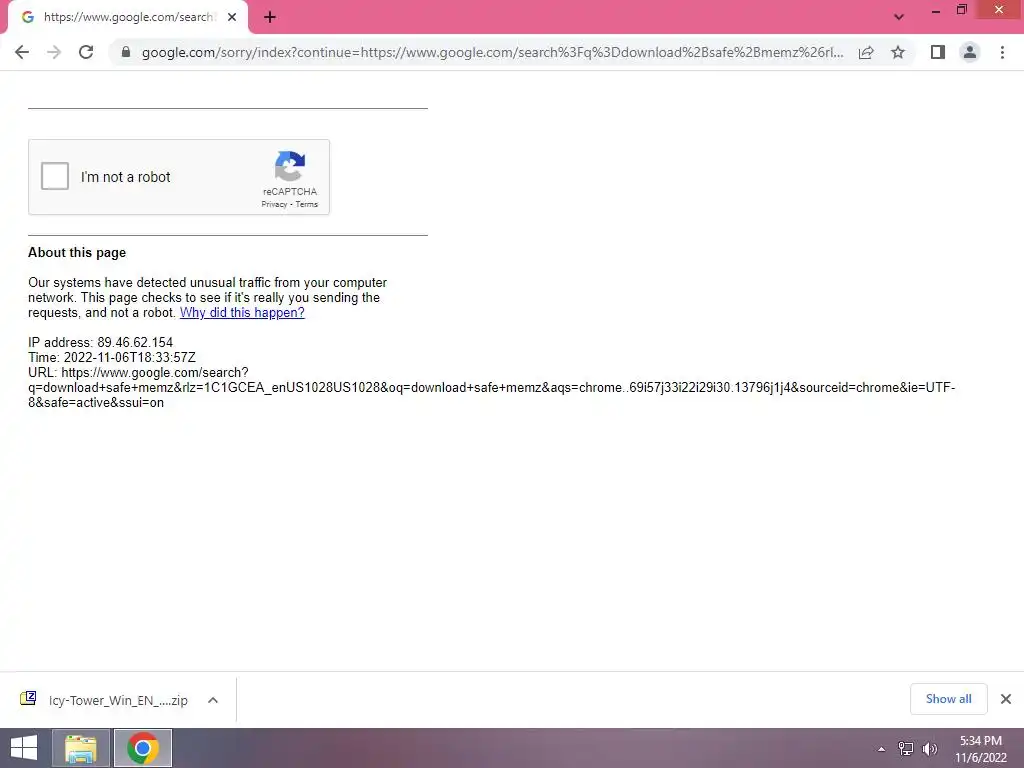Open the Chrome three-dot menu
This screenshot has width=1024, height=768.
click(x=1002, y=52)
